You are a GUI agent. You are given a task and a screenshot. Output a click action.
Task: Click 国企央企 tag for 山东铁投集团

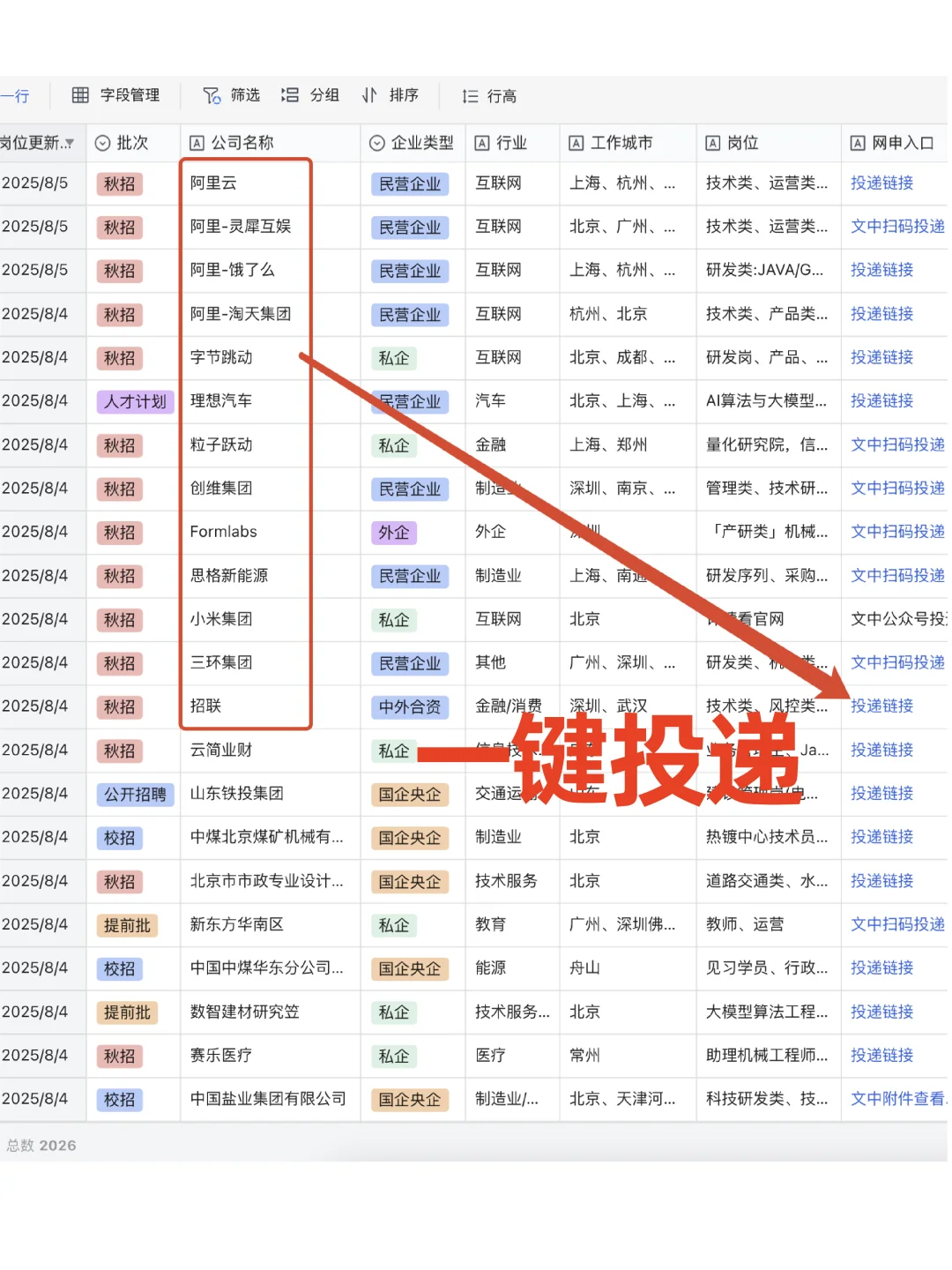[x=410, y=795]
